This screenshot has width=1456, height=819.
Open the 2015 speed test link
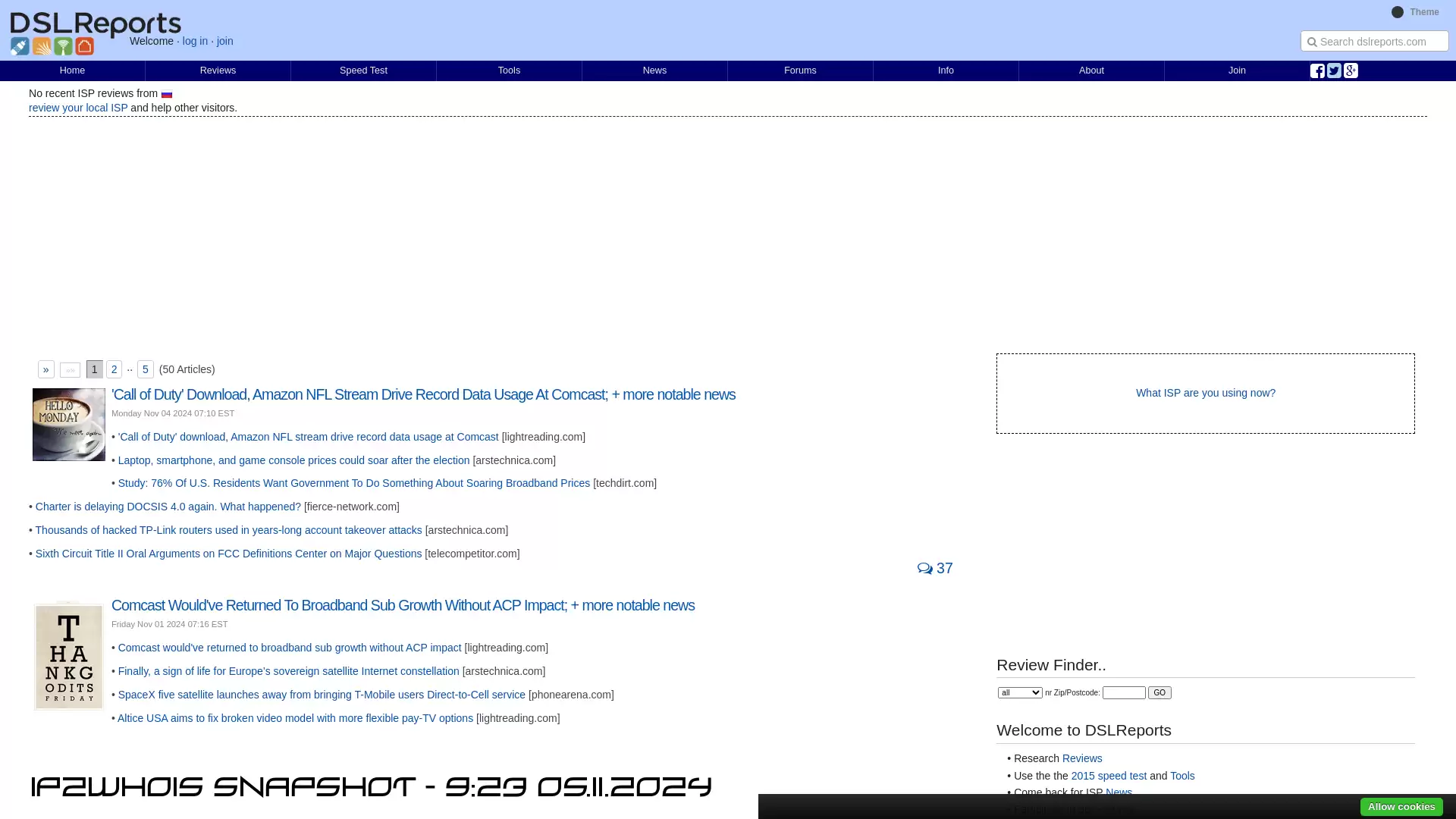coord(1109,776)
